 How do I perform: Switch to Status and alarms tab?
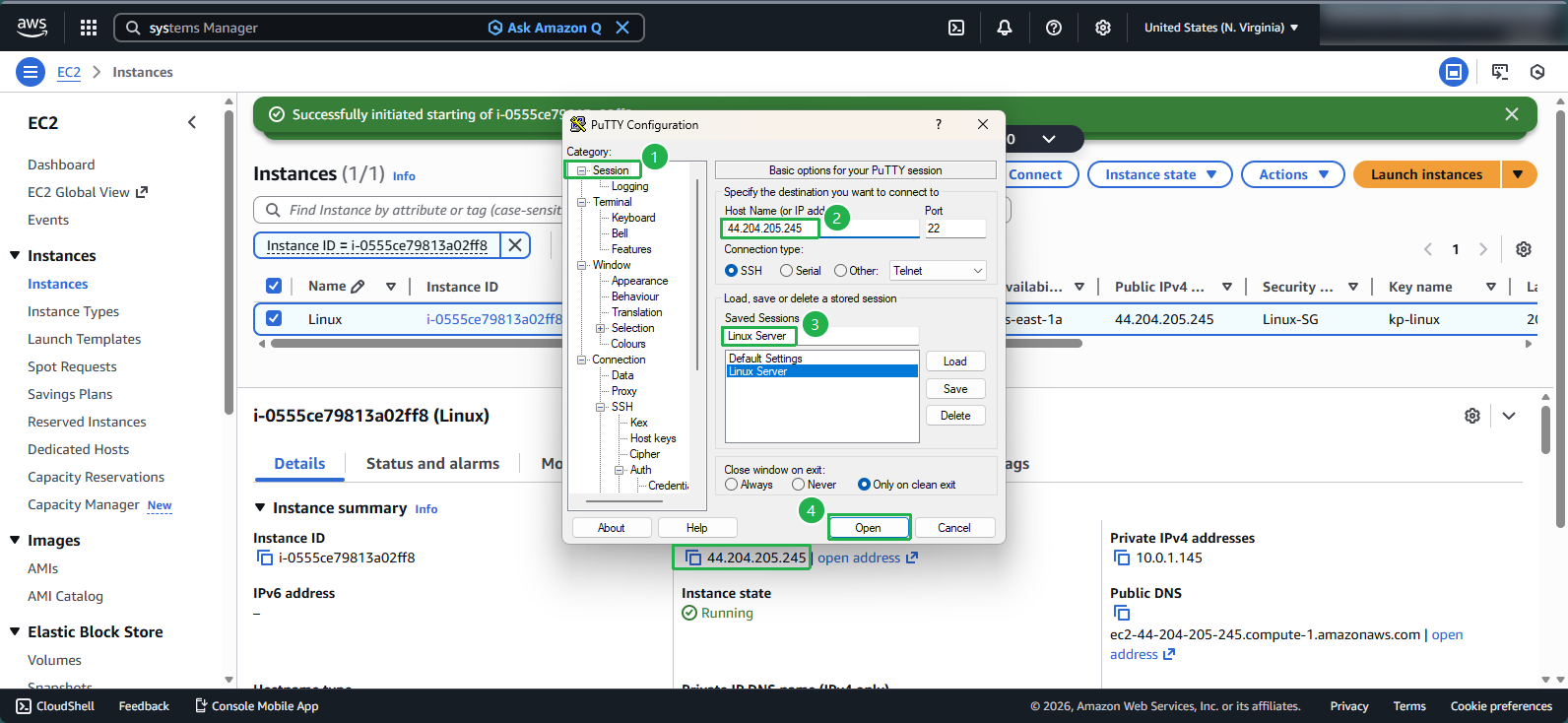[x=432, y=463]
